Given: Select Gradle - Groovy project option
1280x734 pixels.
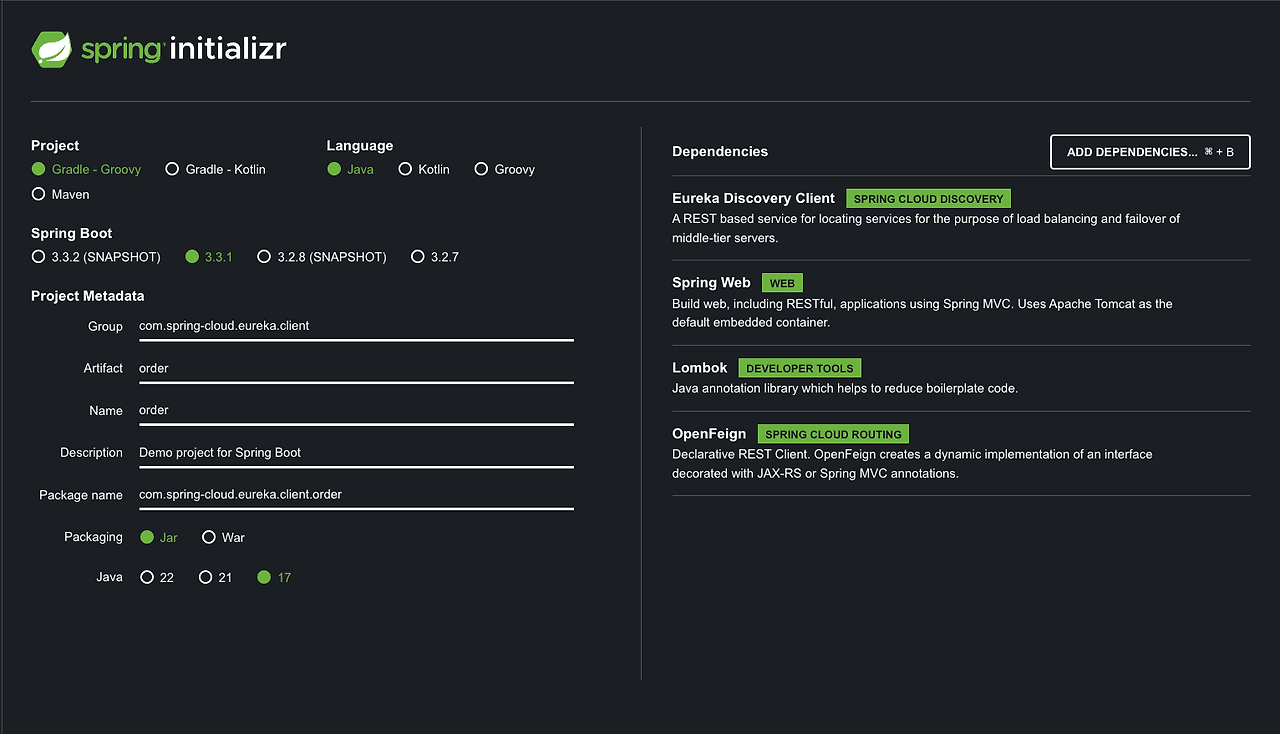Looking at the screenshot, I should 86,169.
